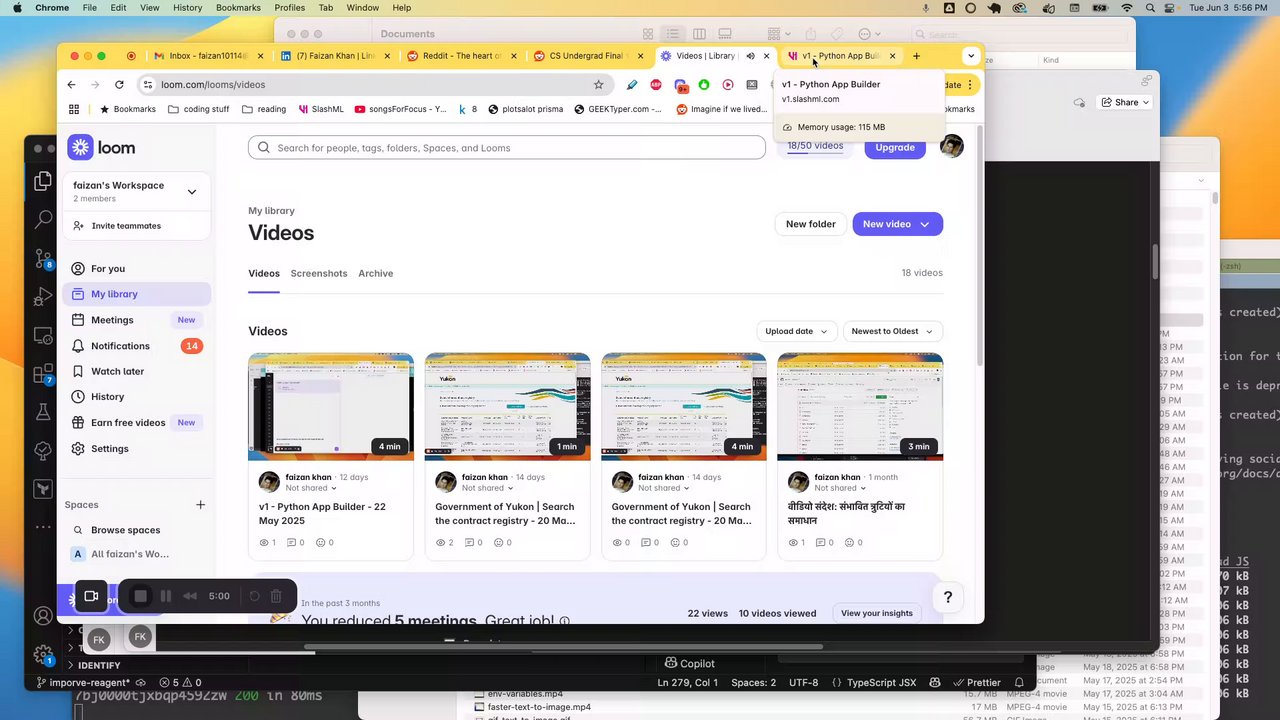The width and height of the screenshot is (1280, 720).
Task: Open the Upload date sort dropdown
Action: (x=796, y=331)
